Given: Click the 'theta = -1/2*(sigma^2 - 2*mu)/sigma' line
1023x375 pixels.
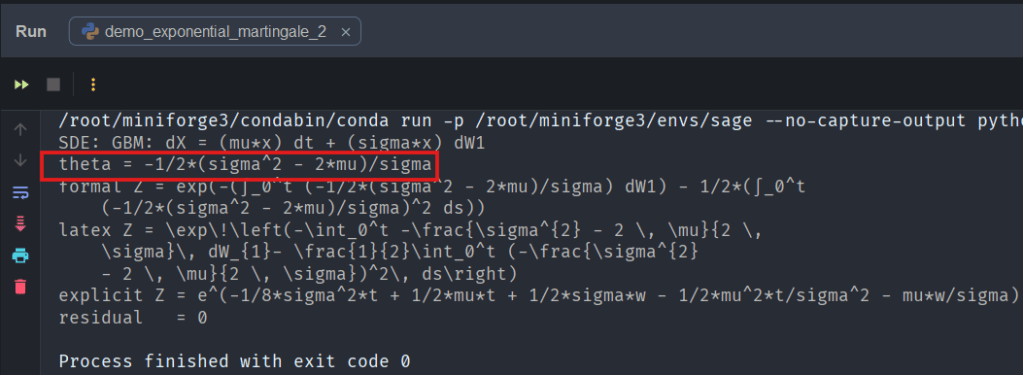Looking at the screenshot, I should pos(245,164).
